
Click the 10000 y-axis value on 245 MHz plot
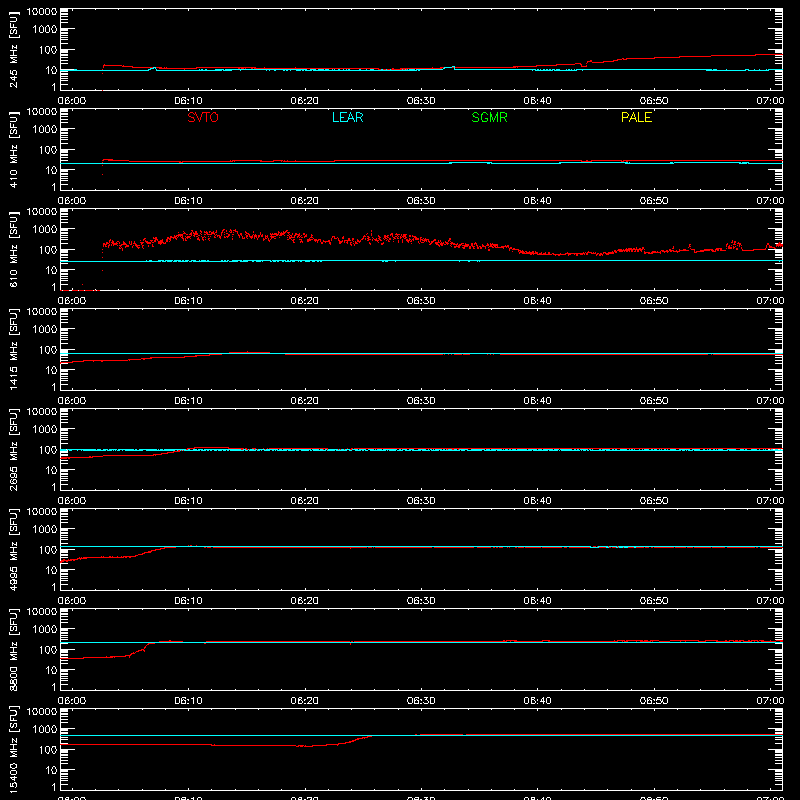pos(42,12)
